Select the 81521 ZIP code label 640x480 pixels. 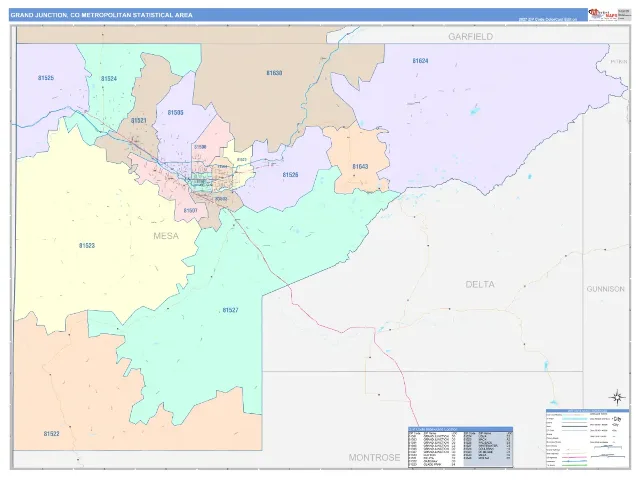(139, 121)
